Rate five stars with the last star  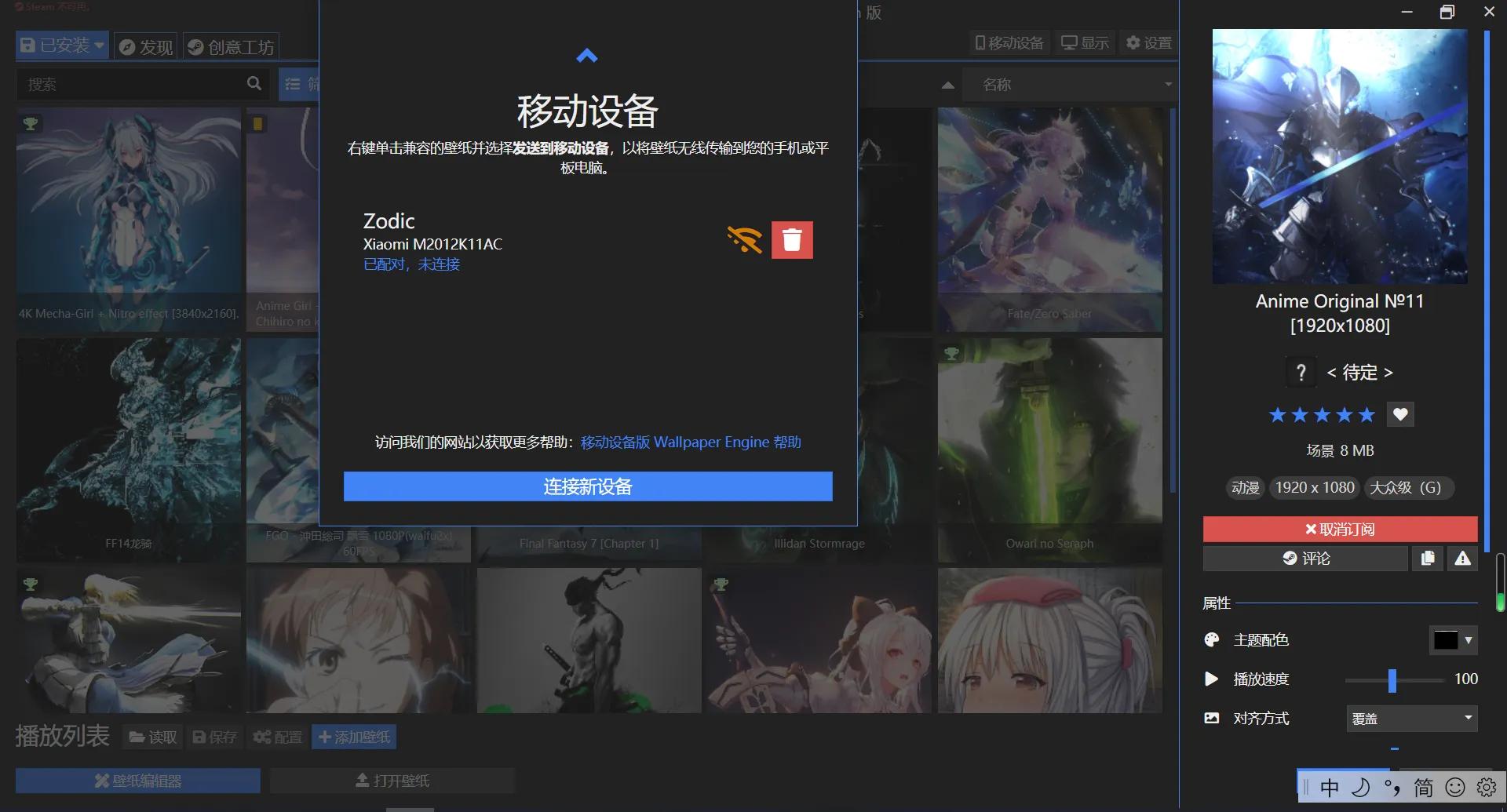1367,414
